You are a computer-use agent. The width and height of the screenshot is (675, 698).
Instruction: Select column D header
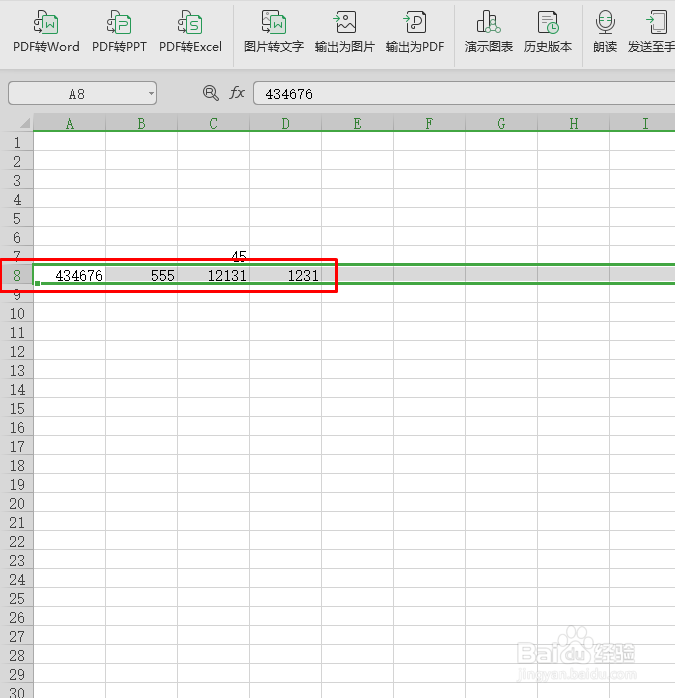[285, 123]
